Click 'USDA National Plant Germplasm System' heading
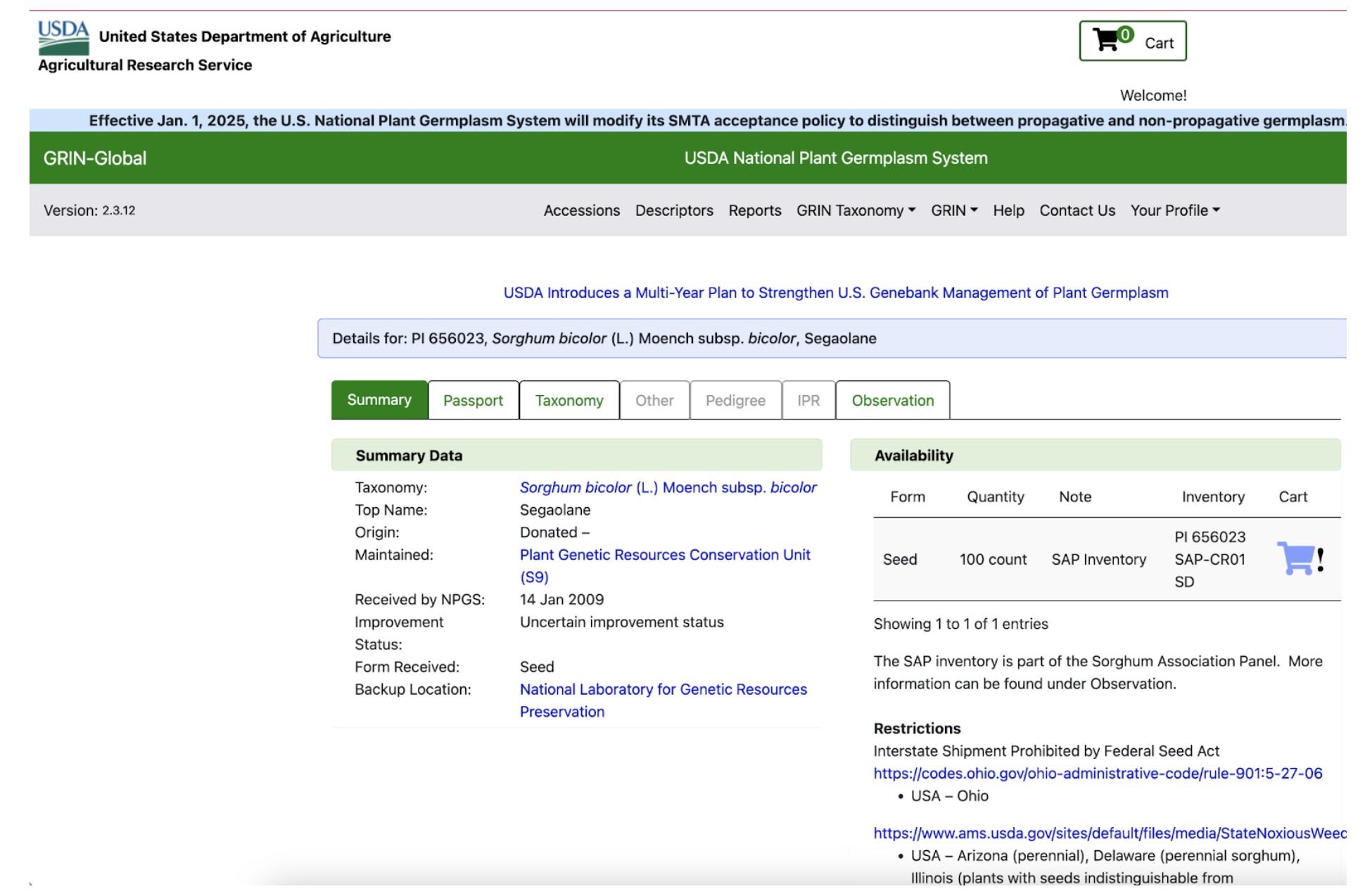The image size is (1365, 896). tap(835, 158)
